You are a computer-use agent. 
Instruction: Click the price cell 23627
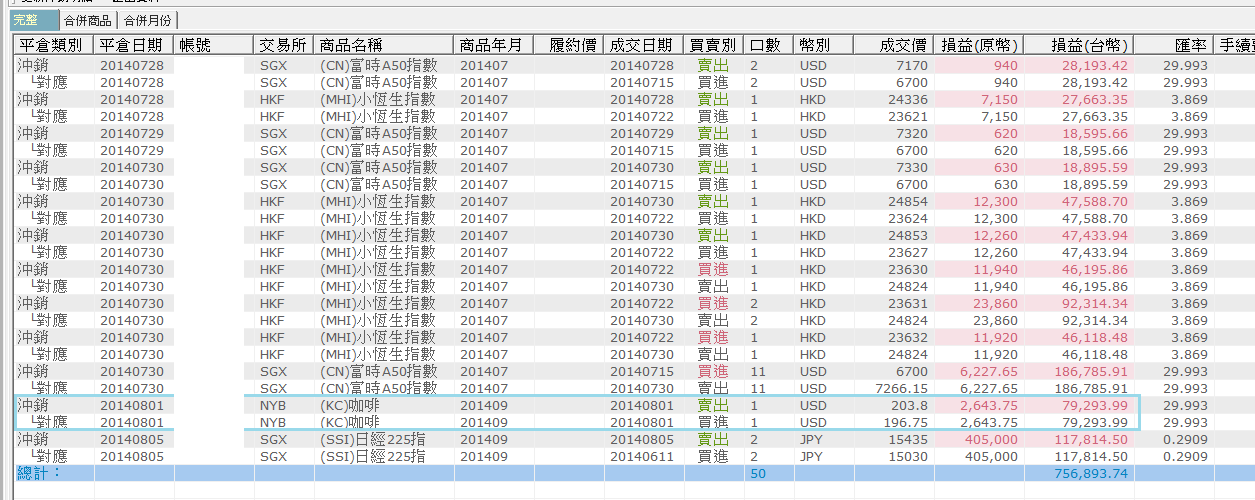pos(894,252)
